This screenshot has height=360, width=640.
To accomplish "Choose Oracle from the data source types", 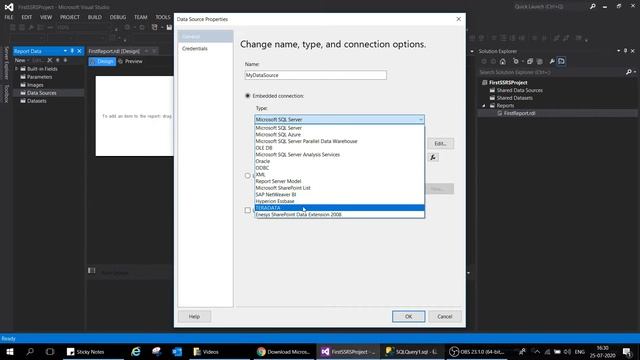I will coord(339,161).
